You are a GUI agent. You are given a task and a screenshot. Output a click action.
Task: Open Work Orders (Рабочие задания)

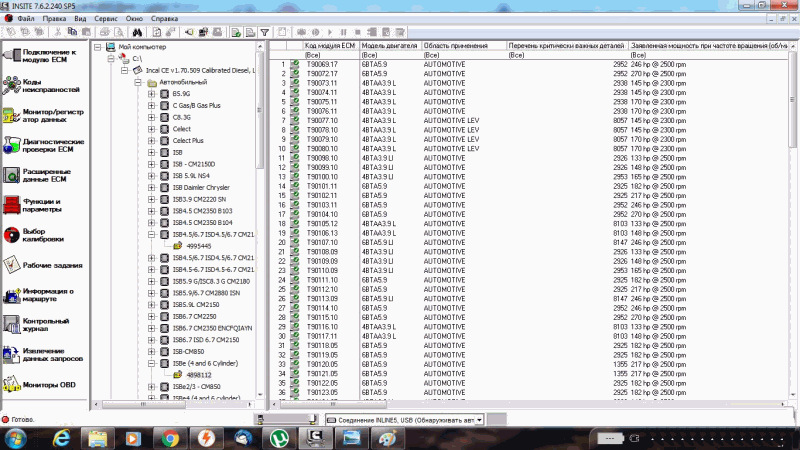pyautogui.click(x=43, y=265)
